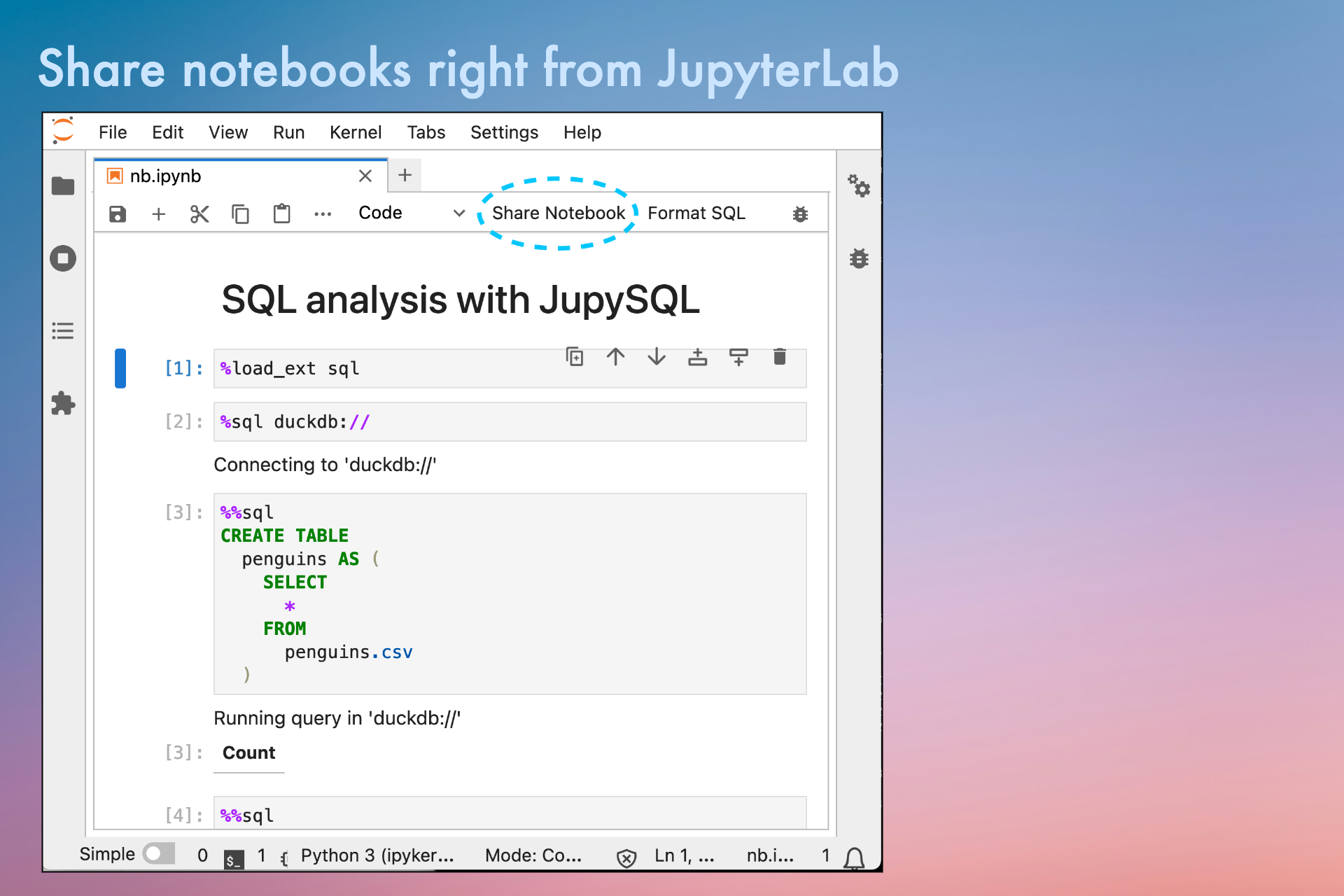Enable the debugger bug icon in notebook toolbar
The height and width of the screenshot is (896, 1344).
click(800, 214)
